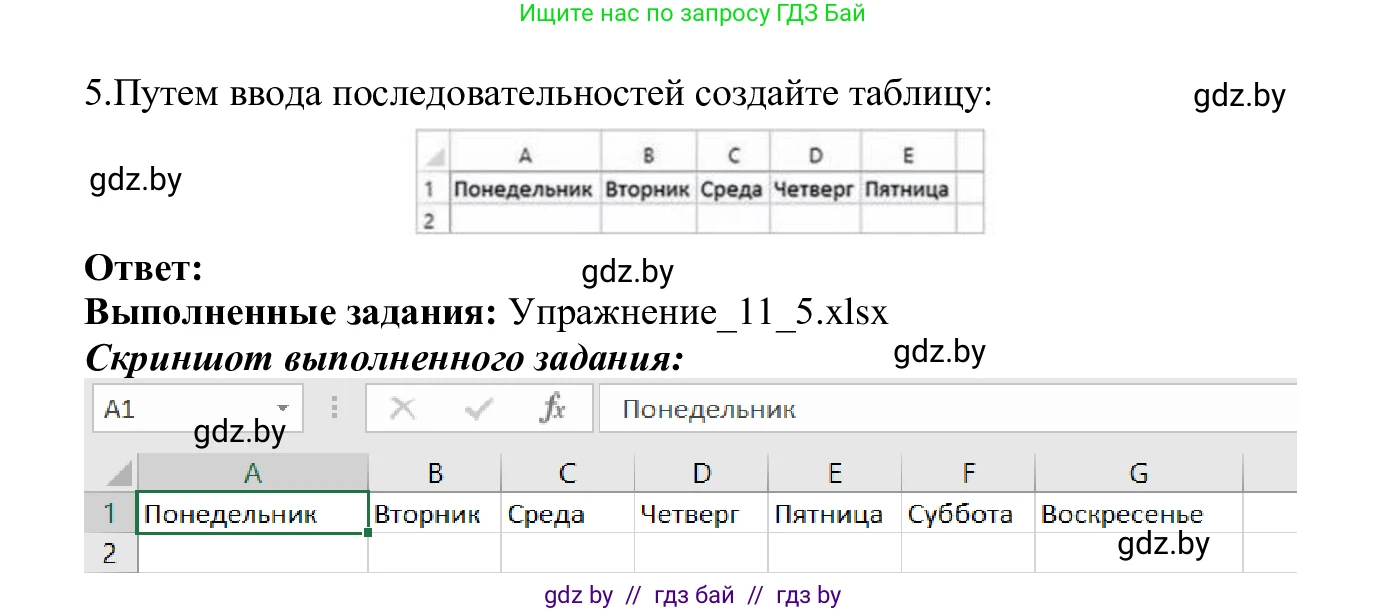The height and width of the screenshot is (612, 1388).
Task: Click column header F in the worksheet
Action: click(969, 471)
